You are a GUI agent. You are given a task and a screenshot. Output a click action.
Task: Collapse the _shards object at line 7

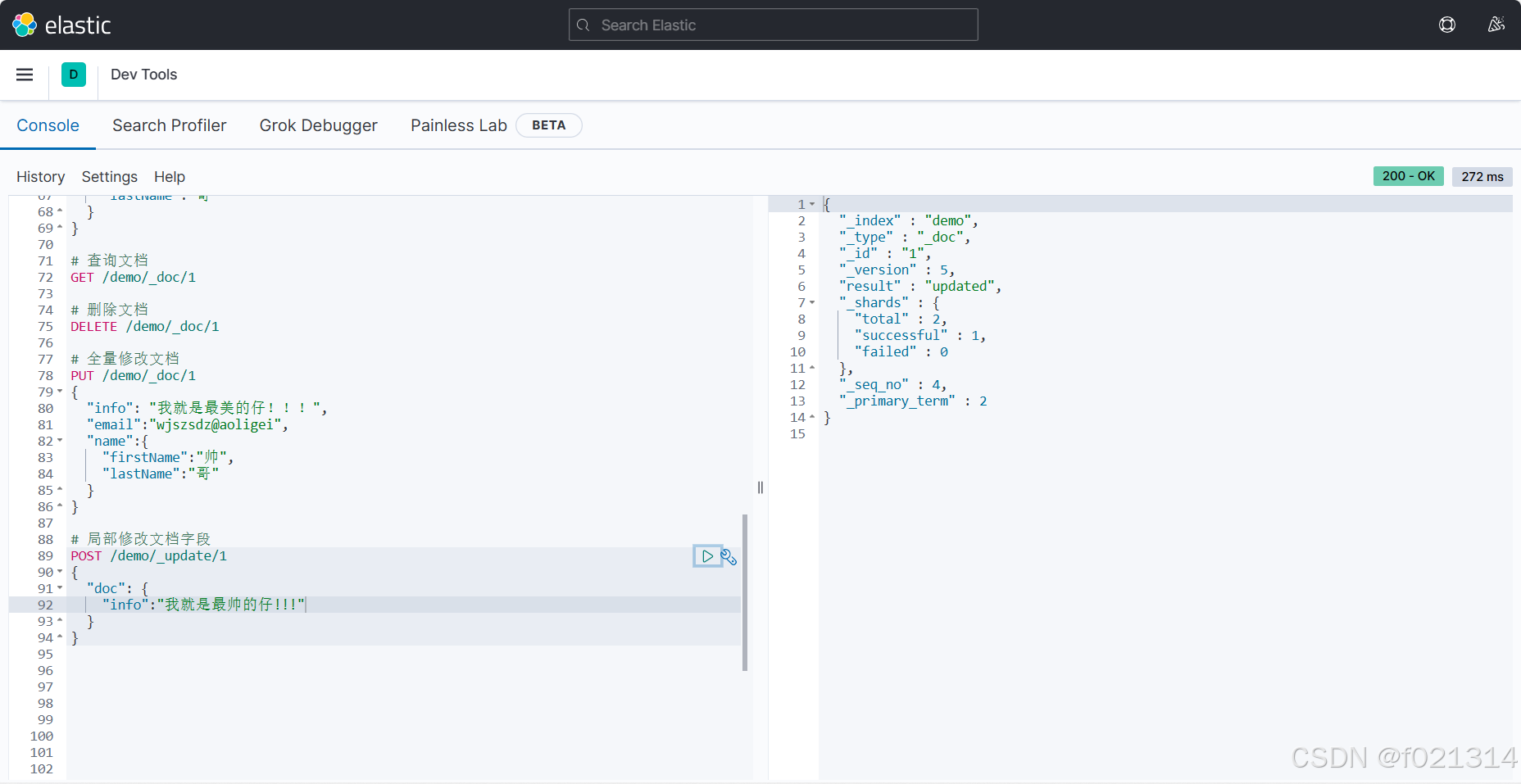[812, 302]
